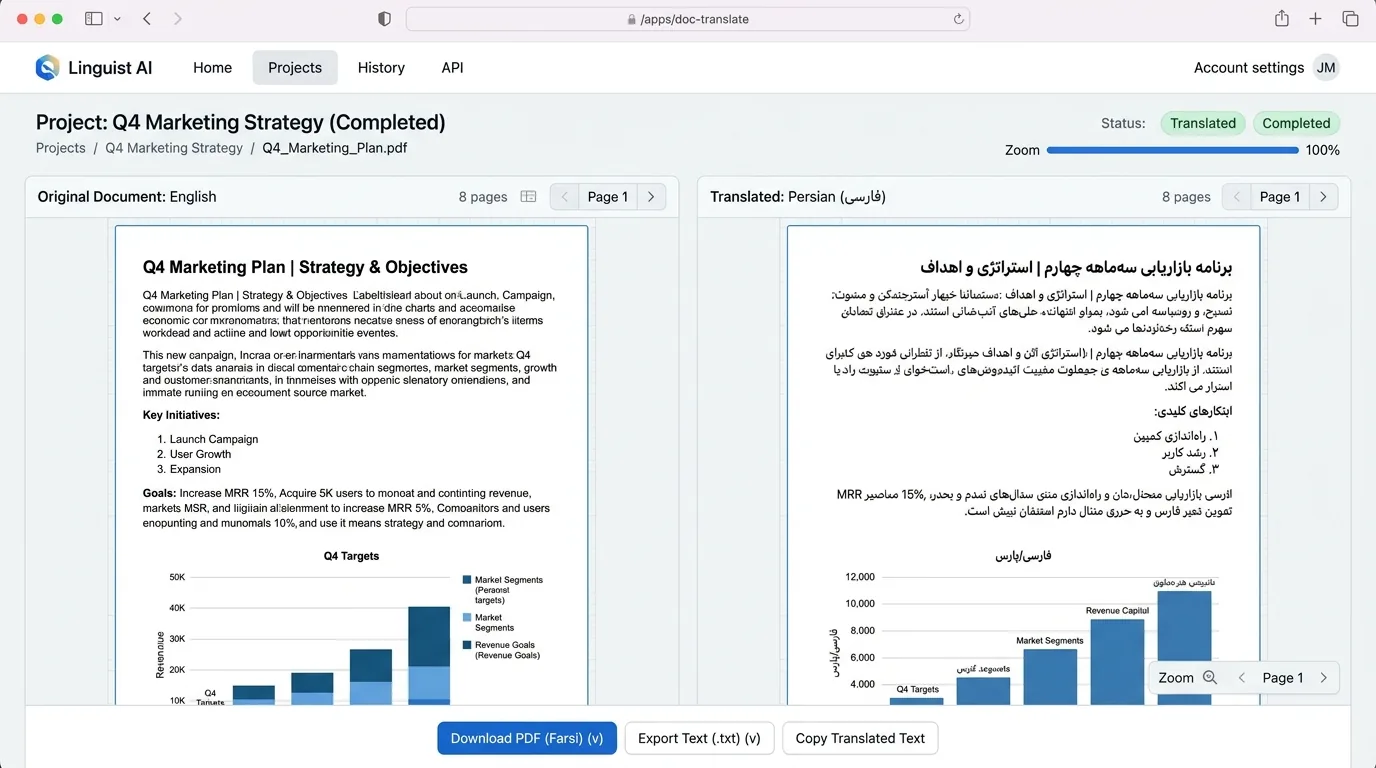The image size is (1376, 768).
Task: Click the privacy shield icon
Action: 384,19
